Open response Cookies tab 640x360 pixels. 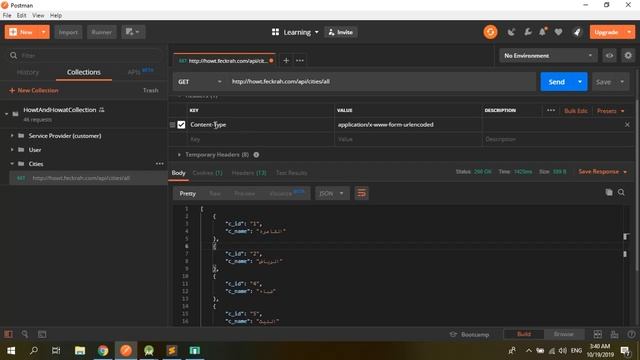[207, 173]
